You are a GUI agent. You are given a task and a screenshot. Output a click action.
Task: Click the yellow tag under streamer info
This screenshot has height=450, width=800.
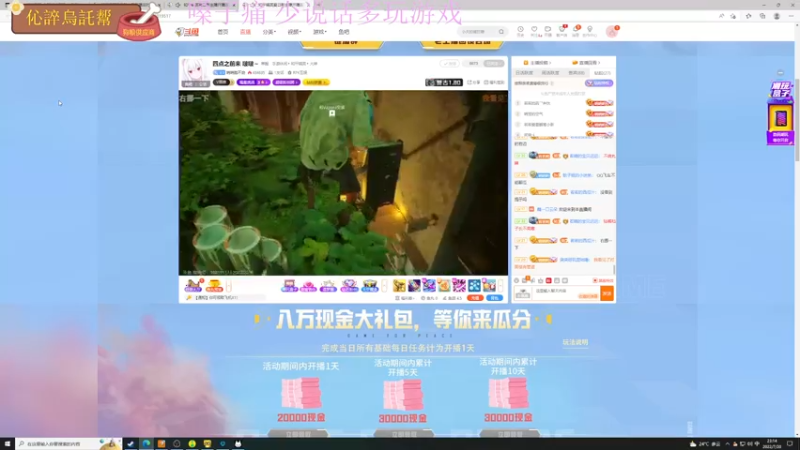pos(316,82)
